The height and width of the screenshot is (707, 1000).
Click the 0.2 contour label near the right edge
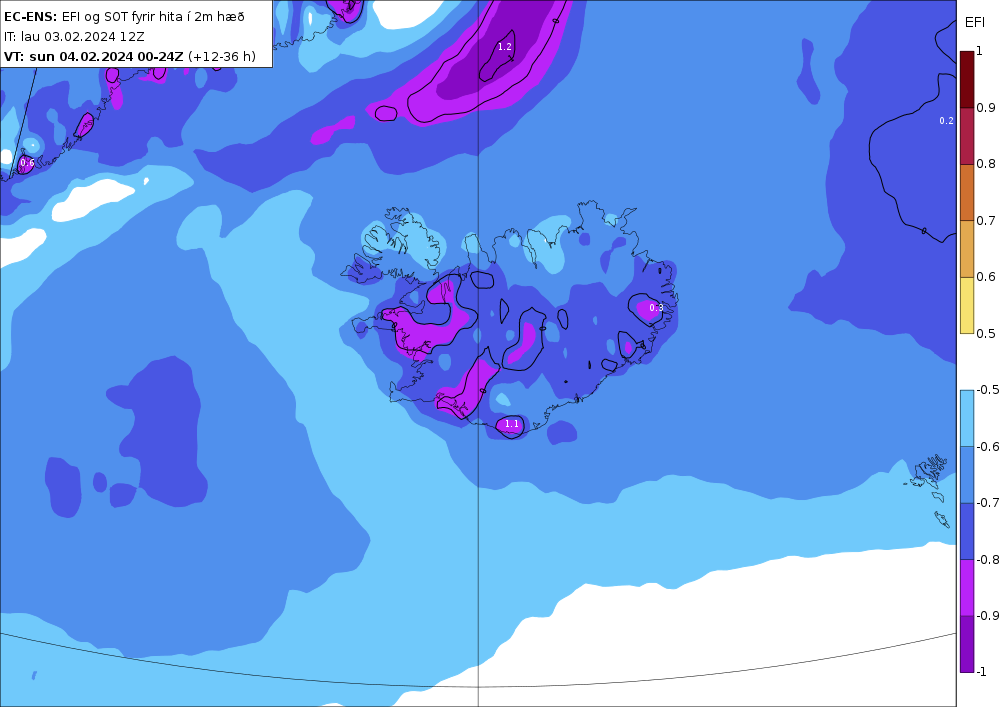946,120
